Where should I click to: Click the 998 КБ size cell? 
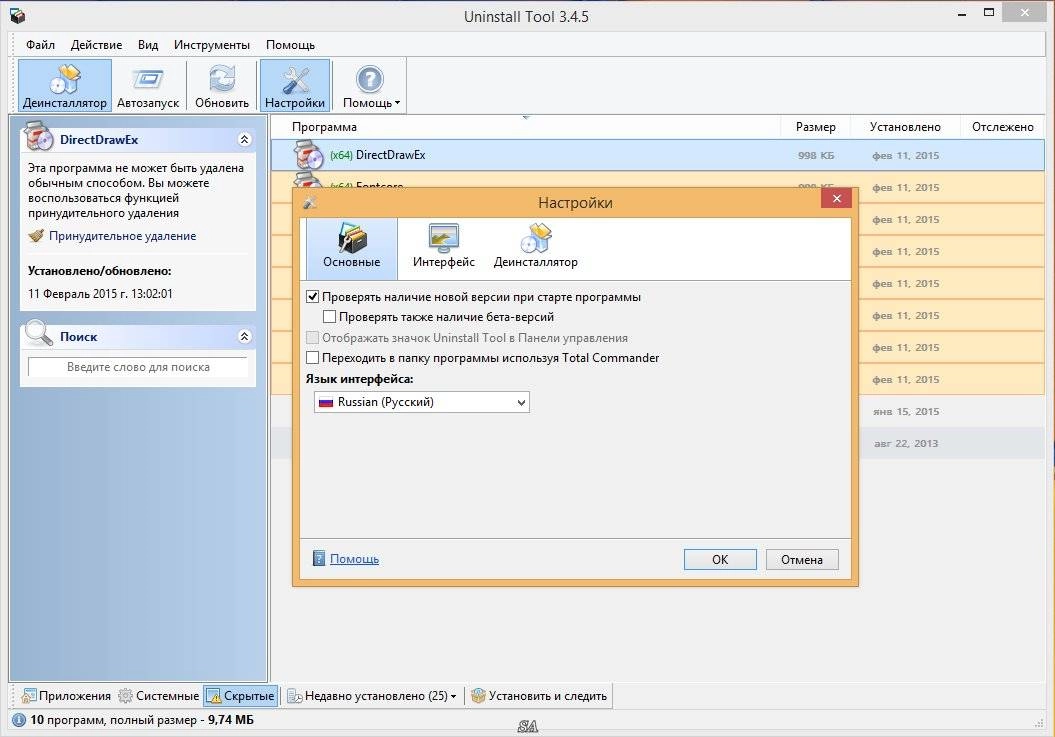(815, 155)
